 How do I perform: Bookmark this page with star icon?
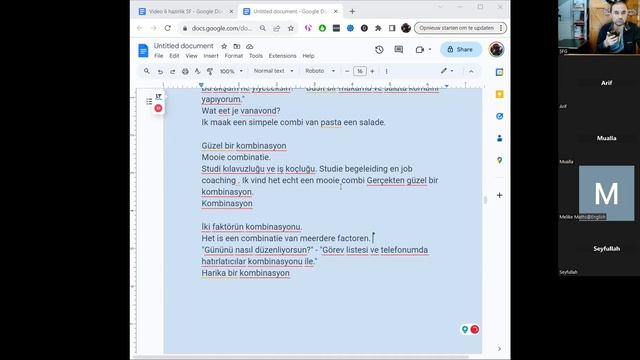[291, 28]
